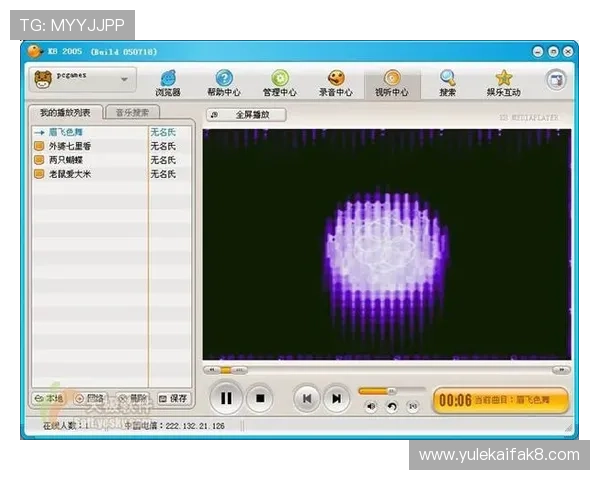Click the 保存 save playlist button

coord(174,398)
